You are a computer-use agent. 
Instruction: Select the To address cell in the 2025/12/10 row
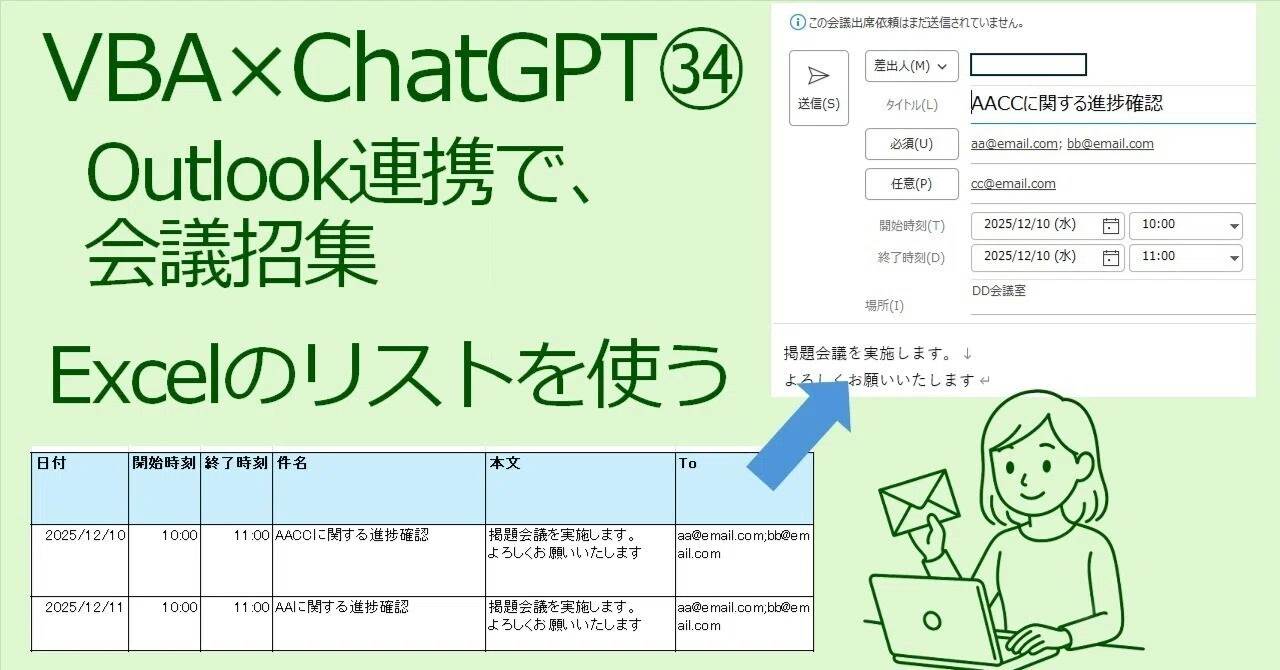[x=744, y=560]
